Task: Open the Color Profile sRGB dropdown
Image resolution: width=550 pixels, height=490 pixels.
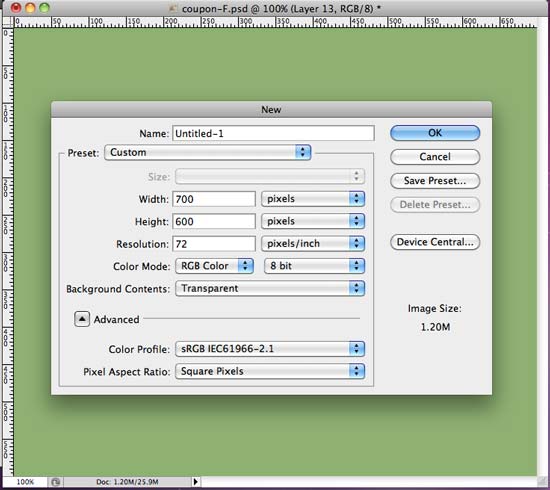Action: 270,349
